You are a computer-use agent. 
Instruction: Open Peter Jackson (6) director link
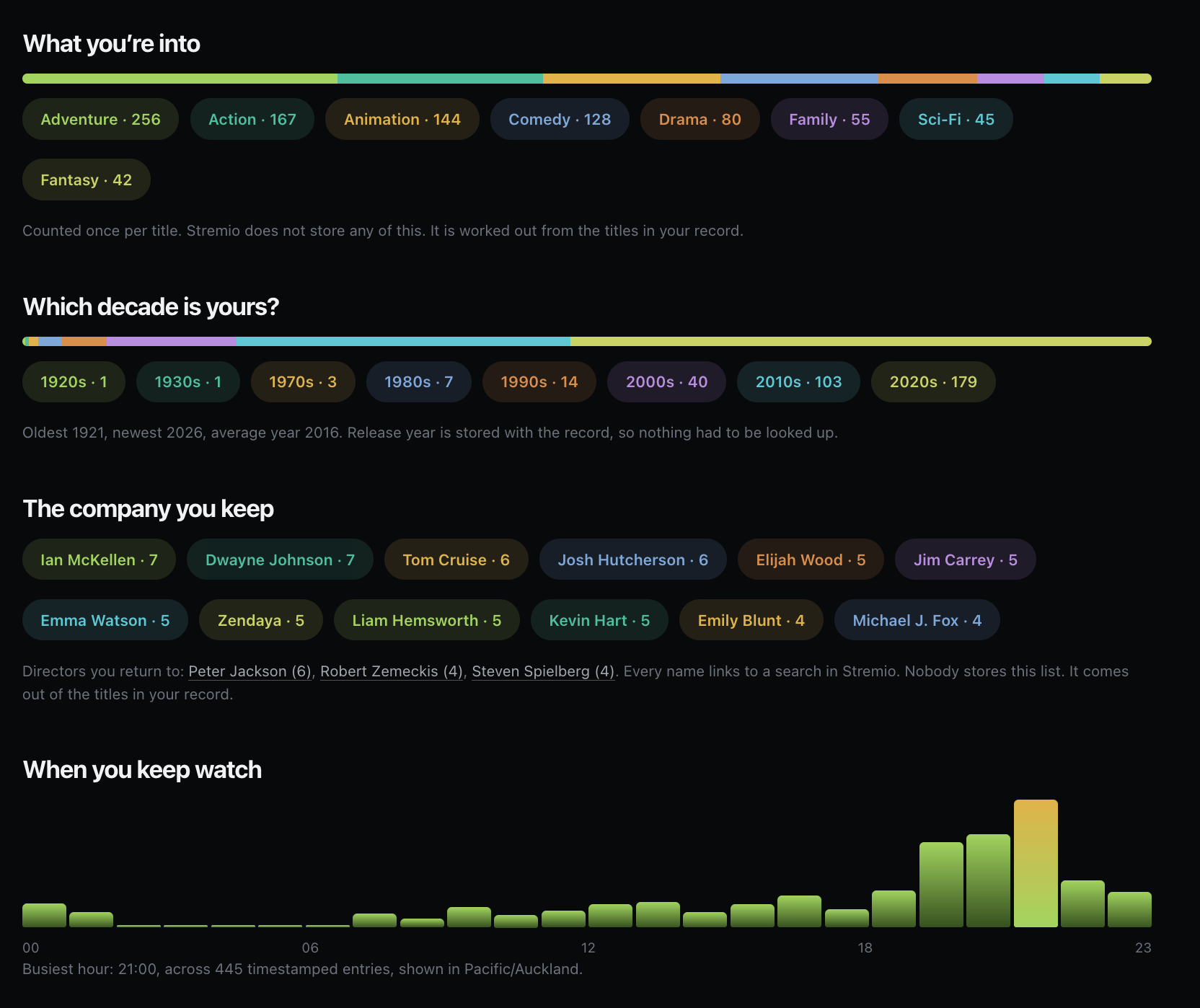(250, 671)
